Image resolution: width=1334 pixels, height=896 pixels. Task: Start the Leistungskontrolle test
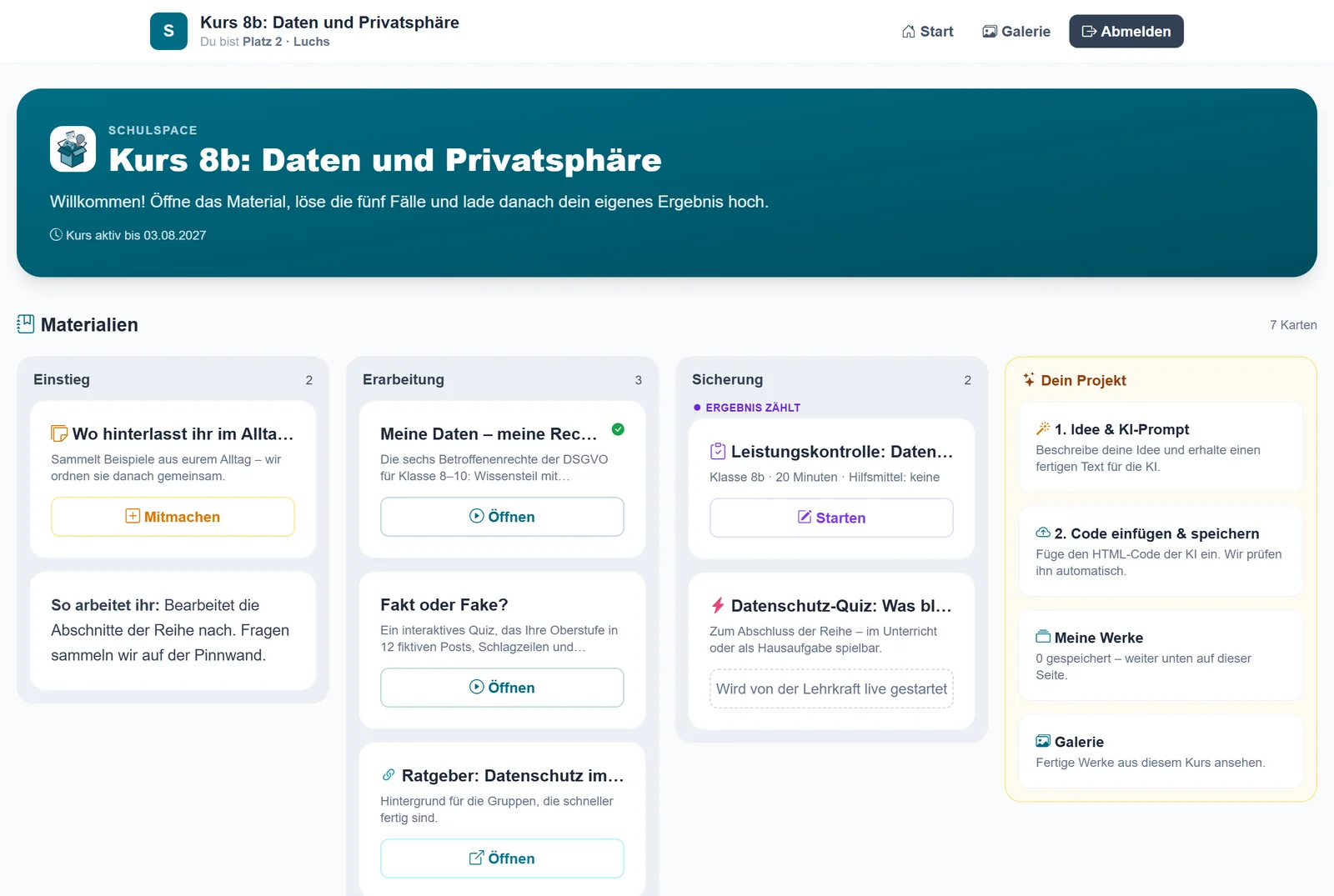pos(831,518)
